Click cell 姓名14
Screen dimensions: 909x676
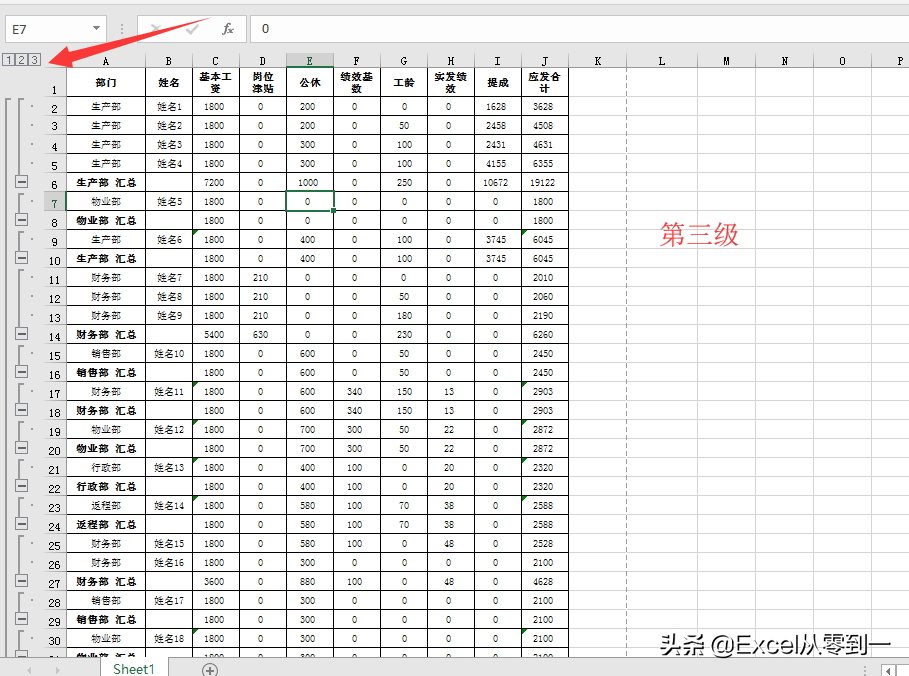click(169, 506)
